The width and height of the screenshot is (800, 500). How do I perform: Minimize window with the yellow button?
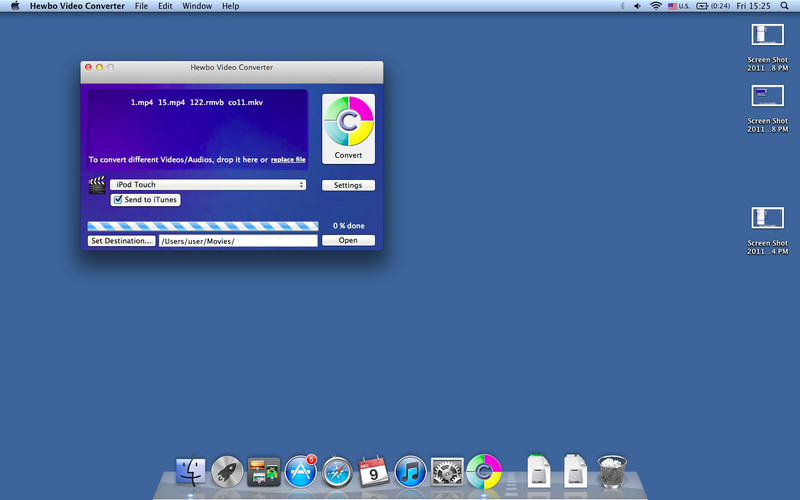point(99,67)
